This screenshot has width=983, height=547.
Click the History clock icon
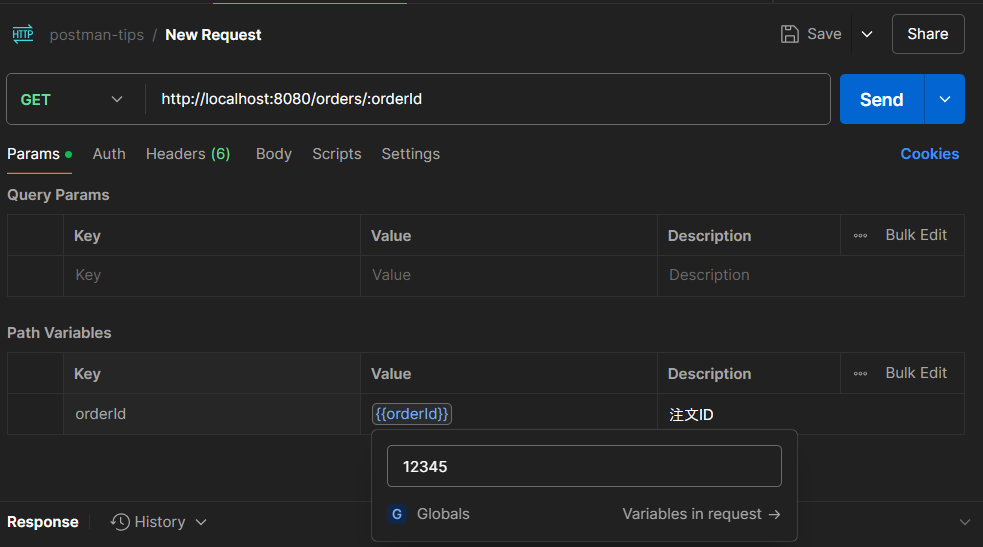pyautogui.click(x=120, y=522)
